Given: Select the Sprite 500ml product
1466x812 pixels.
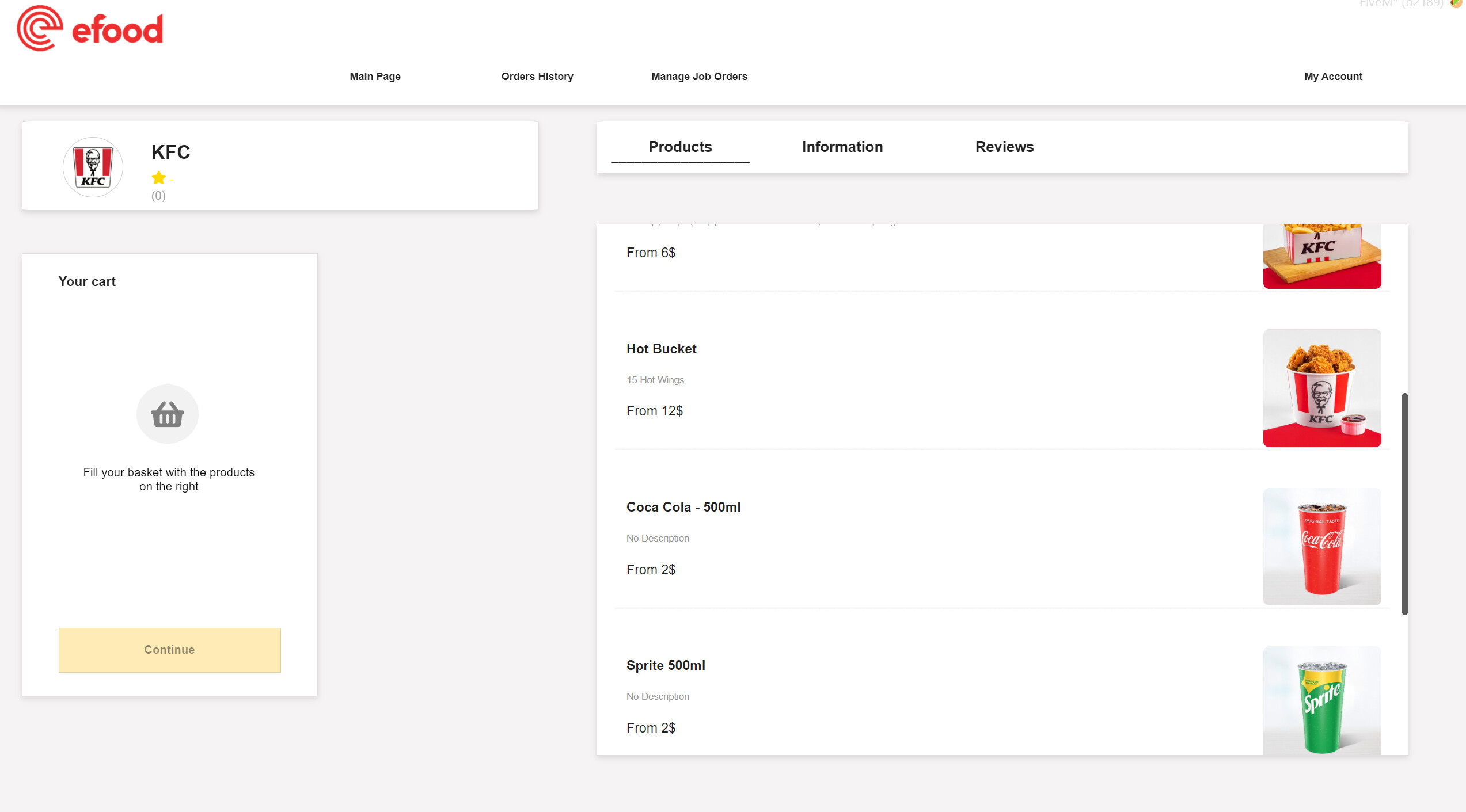Looking at the screenshot, I should (x=665, y=665).
